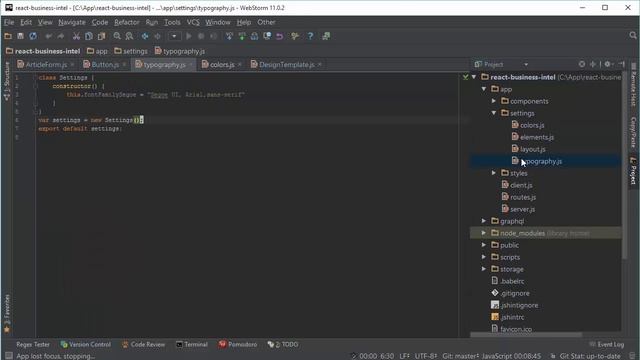
Task: Click the VCS Commit Changes icon
Action: (242, 36)
